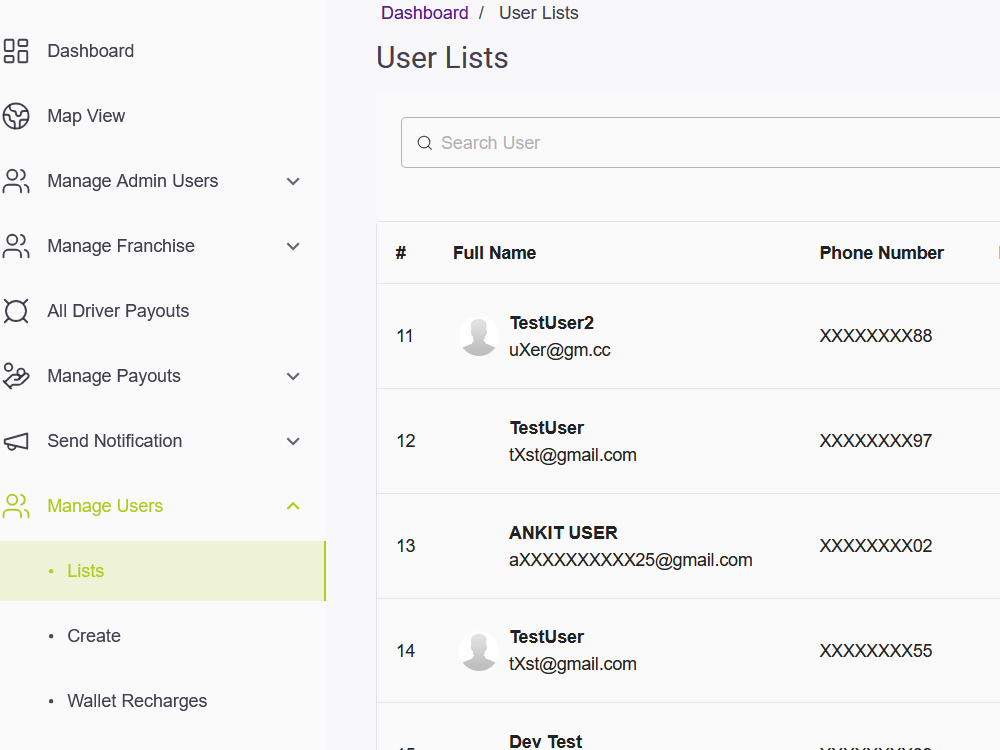
Task: Click the All Driver Payouts icon
Action: click(x=16, y=311)
